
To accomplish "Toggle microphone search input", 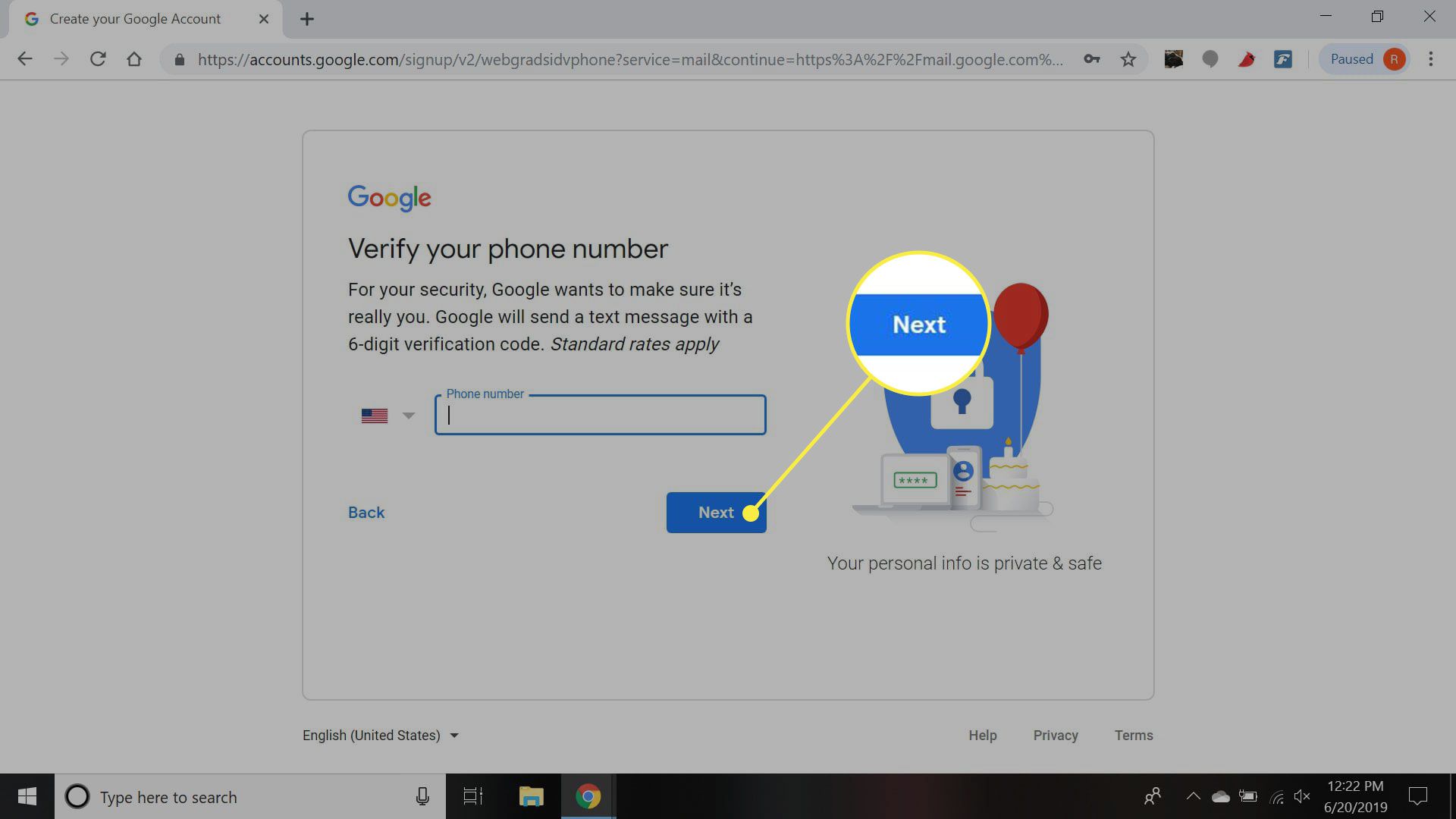I will click(x=422, y=796).
